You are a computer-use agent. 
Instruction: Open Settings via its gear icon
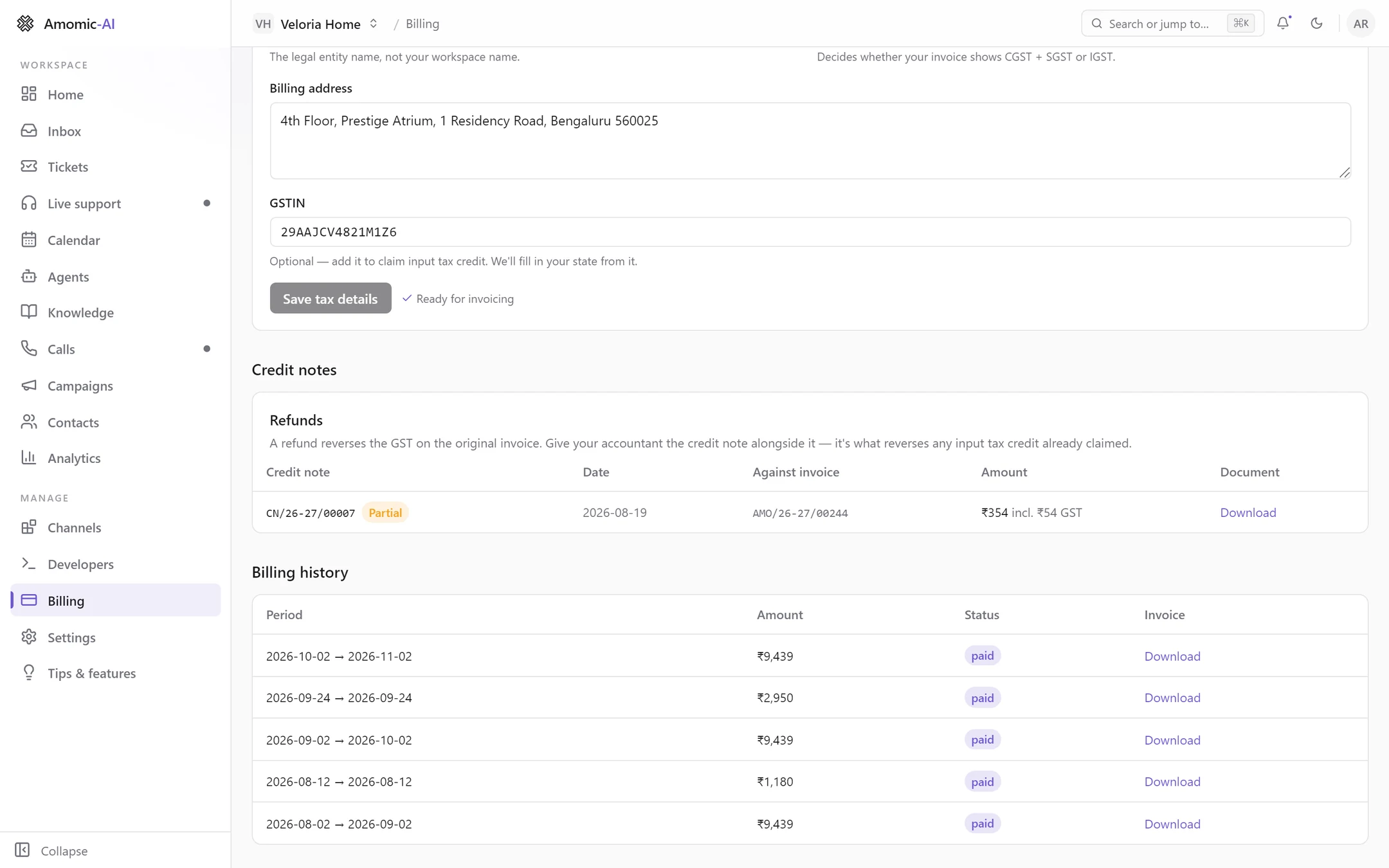[x=29, y=637]
